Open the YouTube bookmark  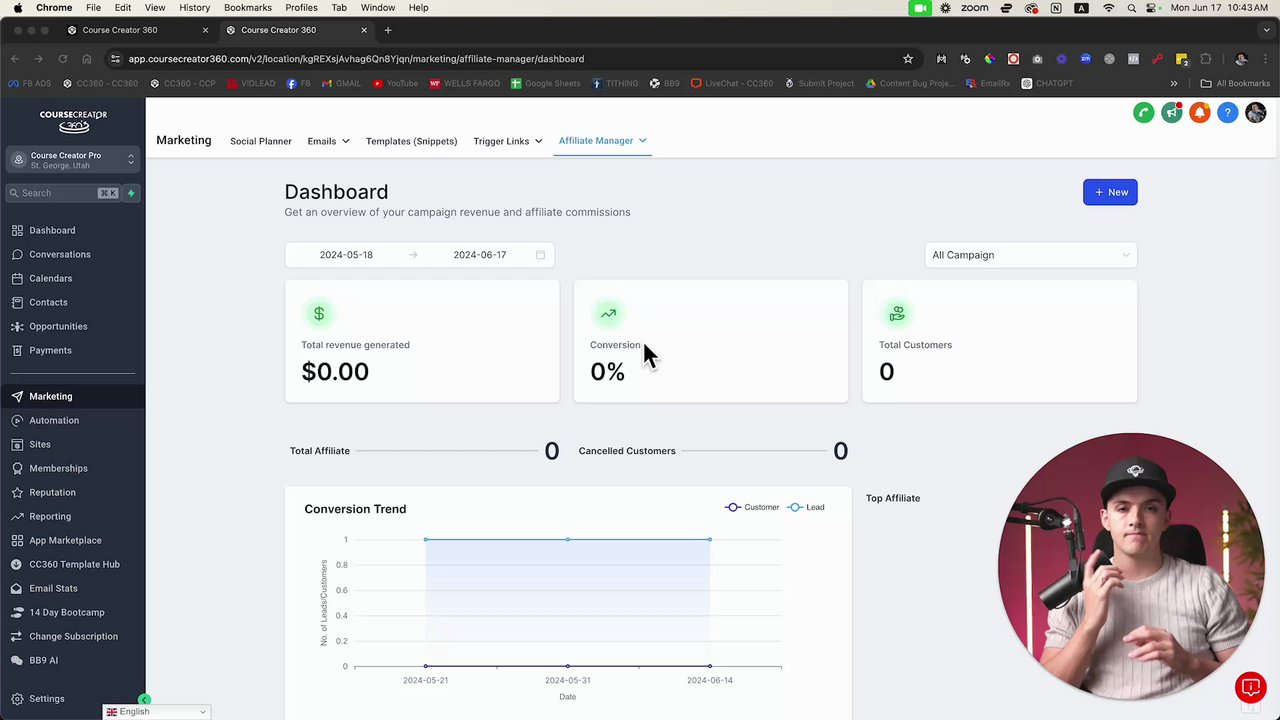point(395,84)
